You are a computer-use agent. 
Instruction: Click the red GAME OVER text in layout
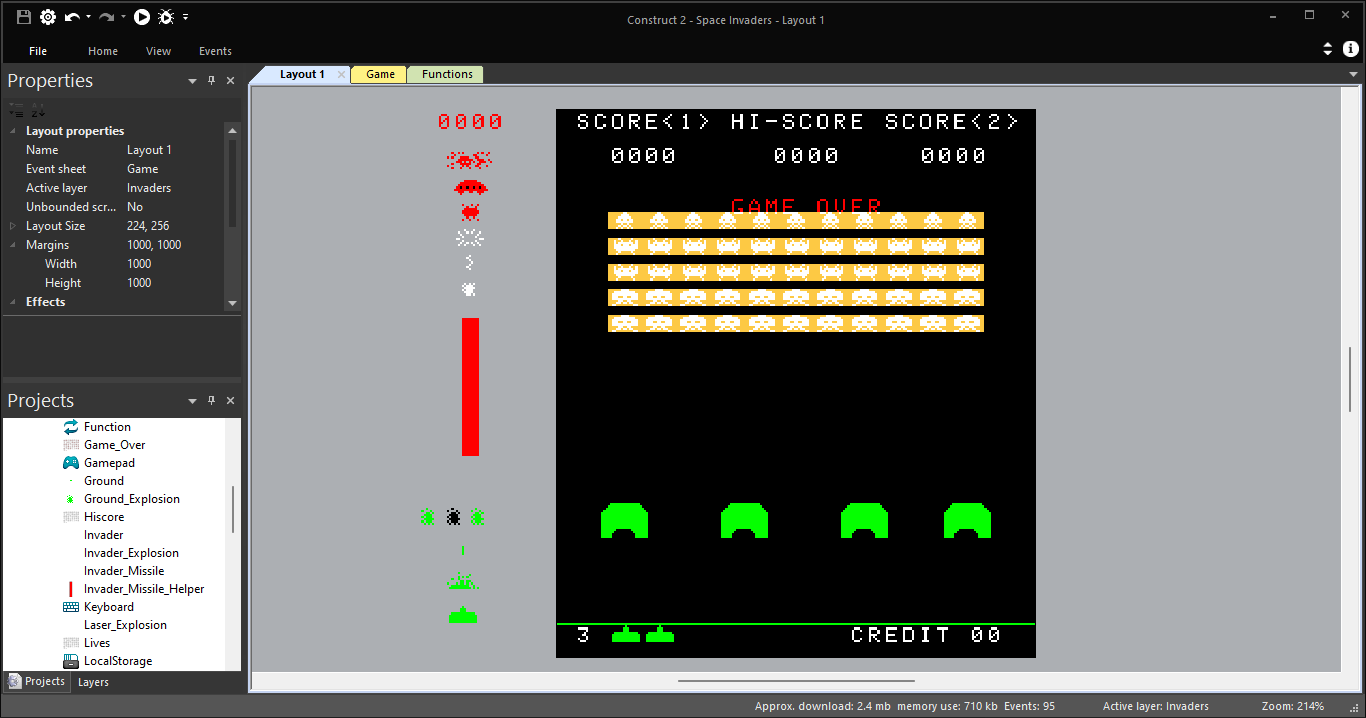(x=806, y=206)
